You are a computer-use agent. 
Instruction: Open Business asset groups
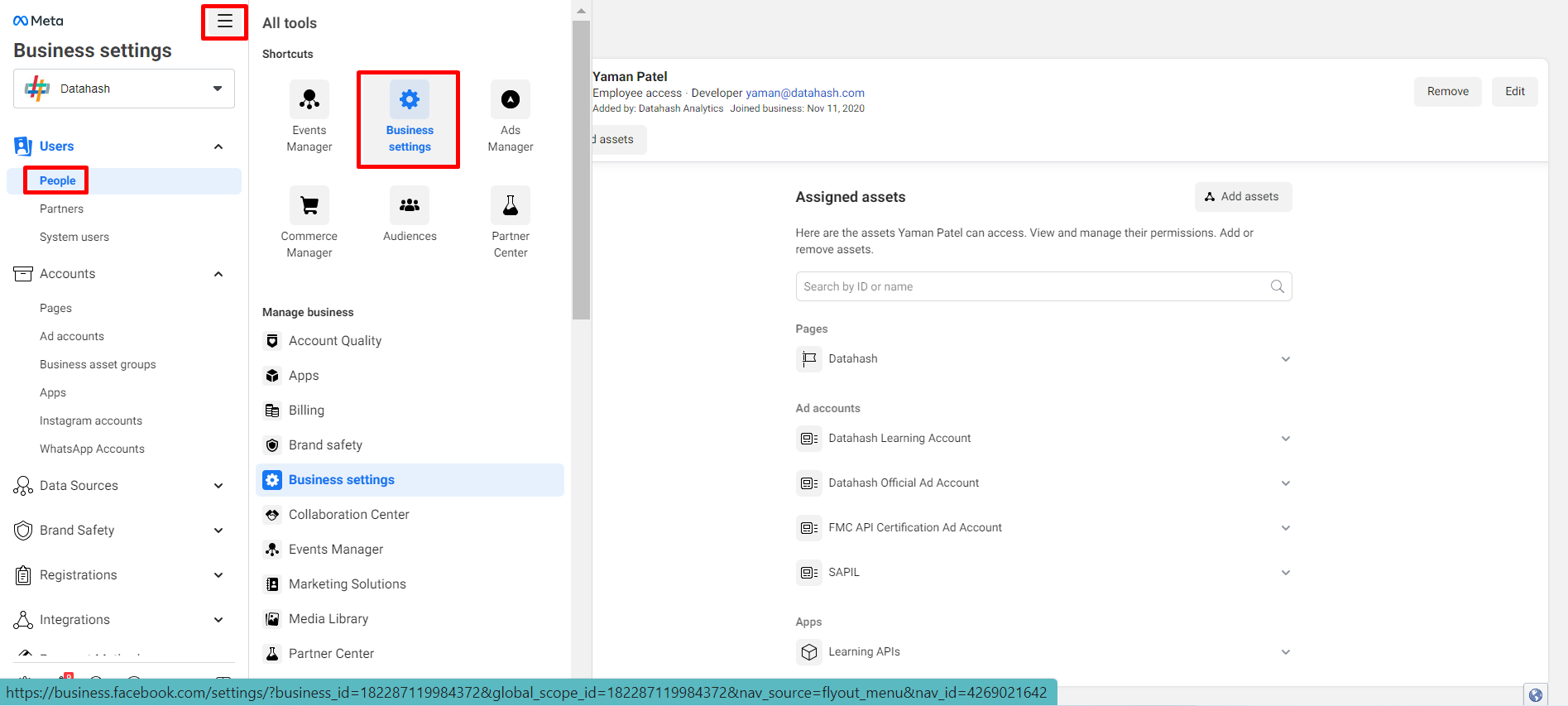tap(98, 364)
